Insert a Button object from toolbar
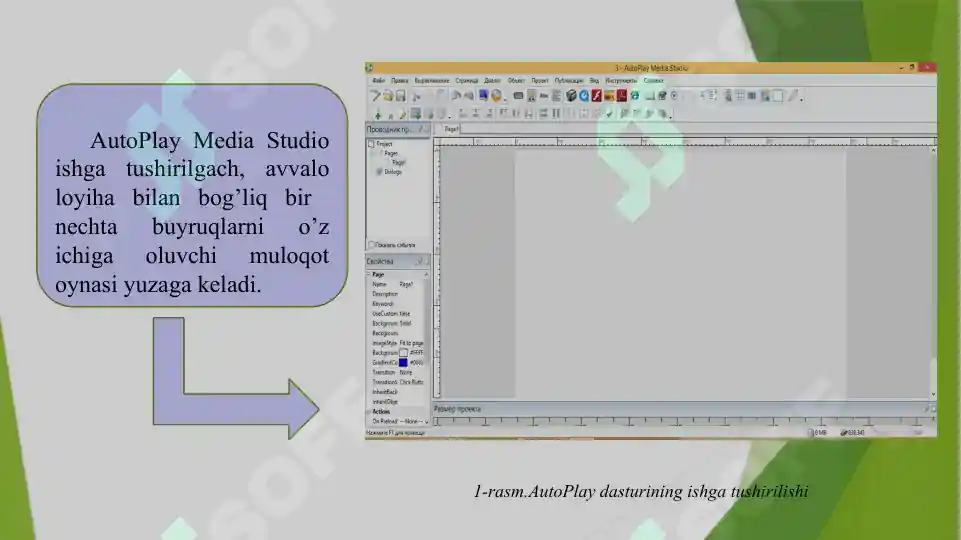Screen dimensions: 961x540 [518, 96]
